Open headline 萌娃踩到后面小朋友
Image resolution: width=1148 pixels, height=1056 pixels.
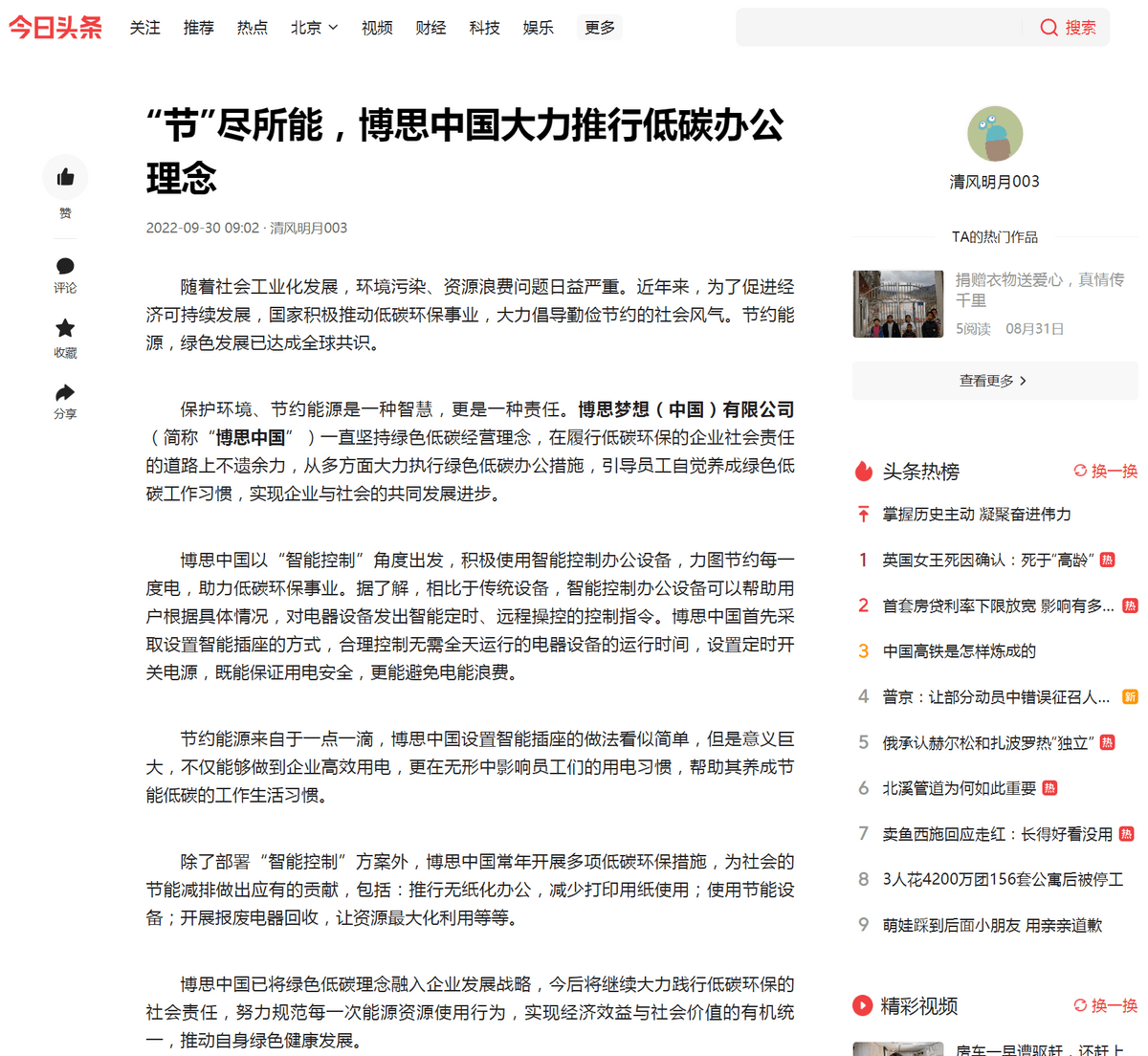pyautogui.click(x=992, y=925)
